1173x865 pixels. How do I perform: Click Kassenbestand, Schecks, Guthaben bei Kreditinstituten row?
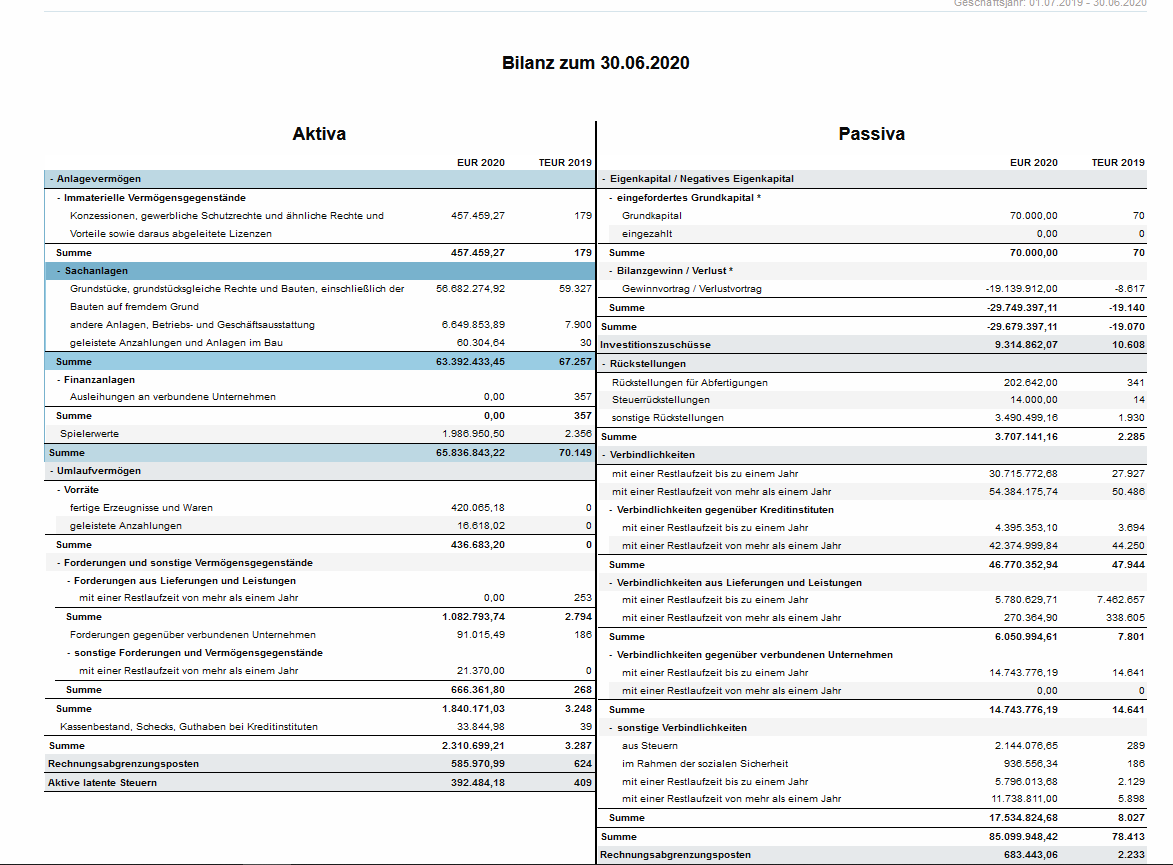[319, 727]
